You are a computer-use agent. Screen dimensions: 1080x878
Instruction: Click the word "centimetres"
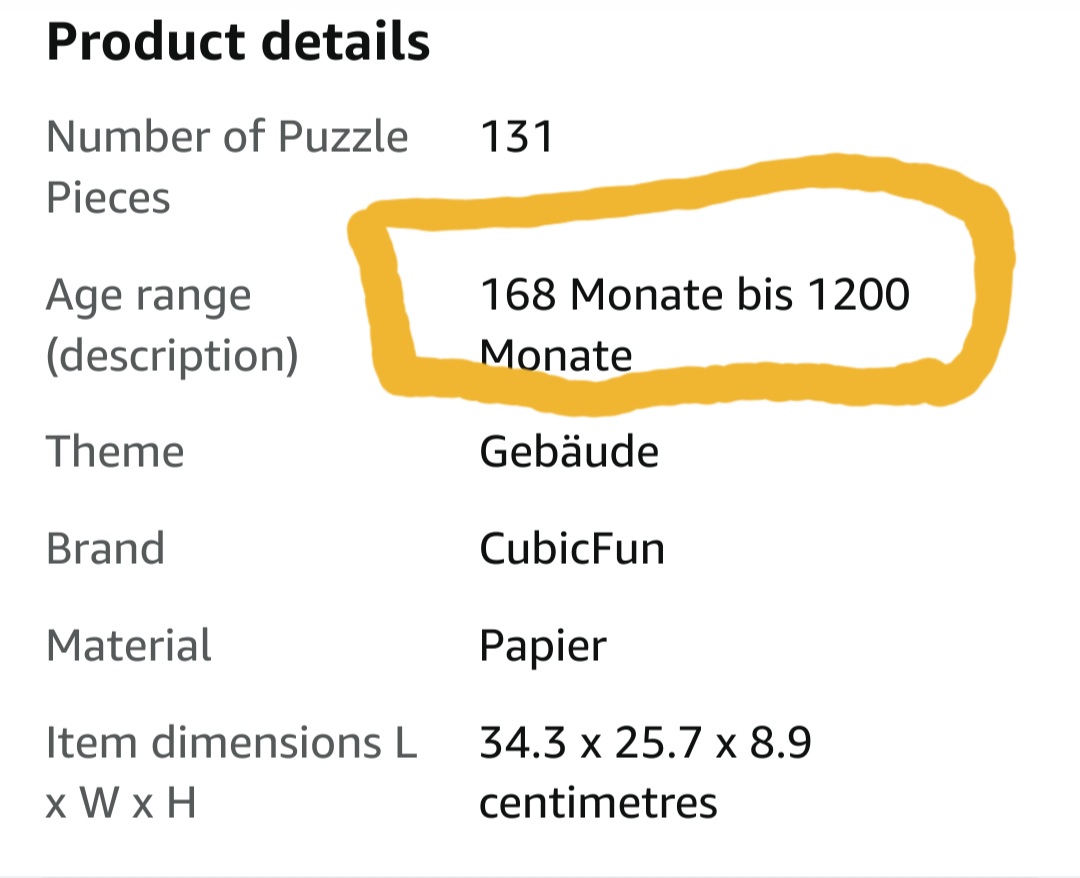(x=598, y=802)
